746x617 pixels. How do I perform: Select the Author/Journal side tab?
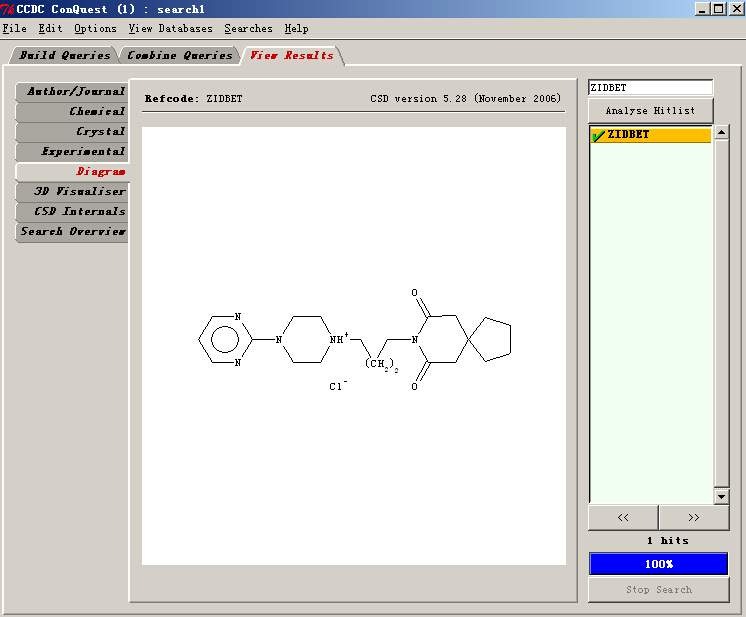(75, 92)
